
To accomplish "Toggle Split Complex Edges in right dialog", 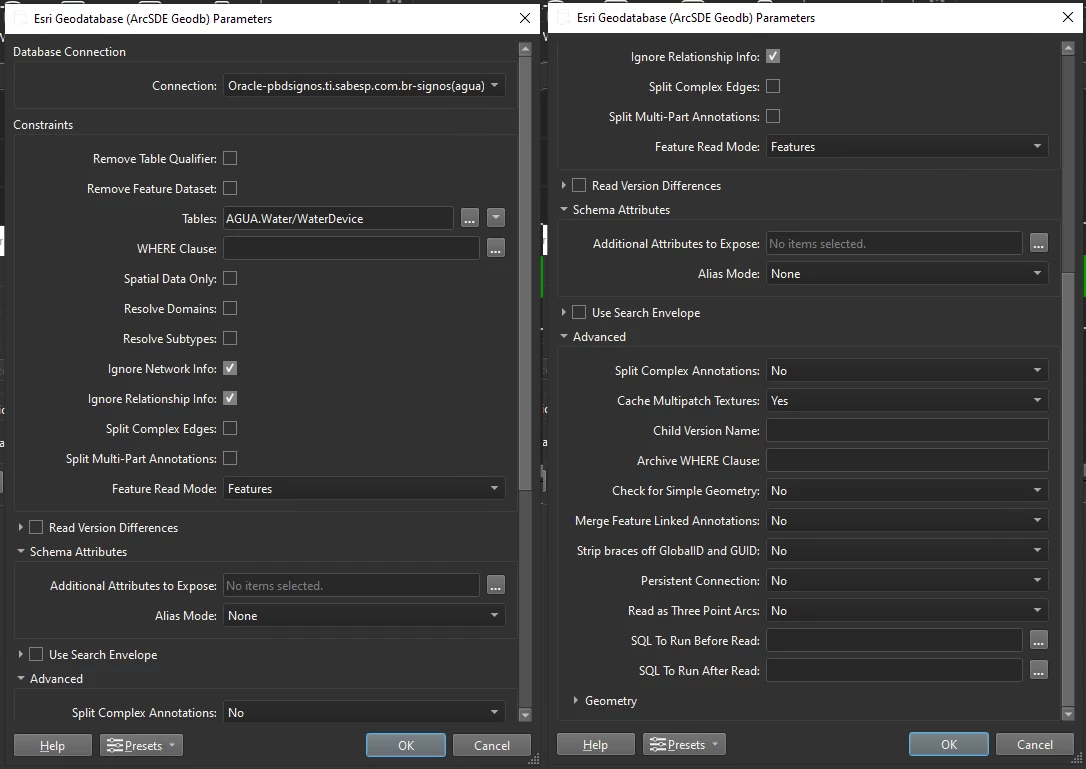I will tap(773, 86).
